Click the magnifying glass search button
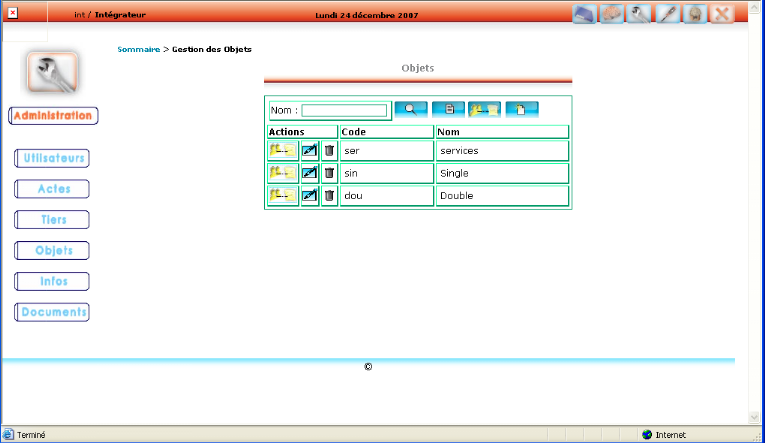This screenshot has width=765, height=443. (410, 109)
